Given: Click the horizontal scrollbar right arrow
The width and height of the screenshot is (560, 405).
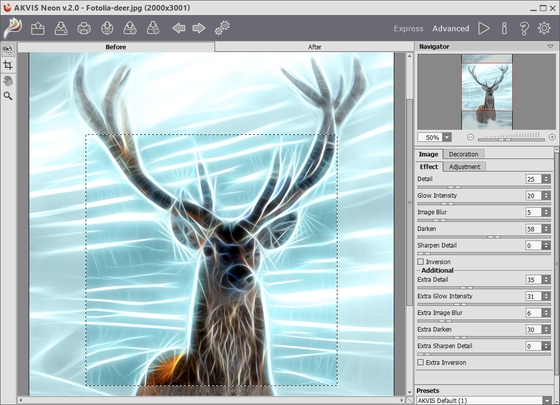Looking at the screenshot, I should pos(402,400).
